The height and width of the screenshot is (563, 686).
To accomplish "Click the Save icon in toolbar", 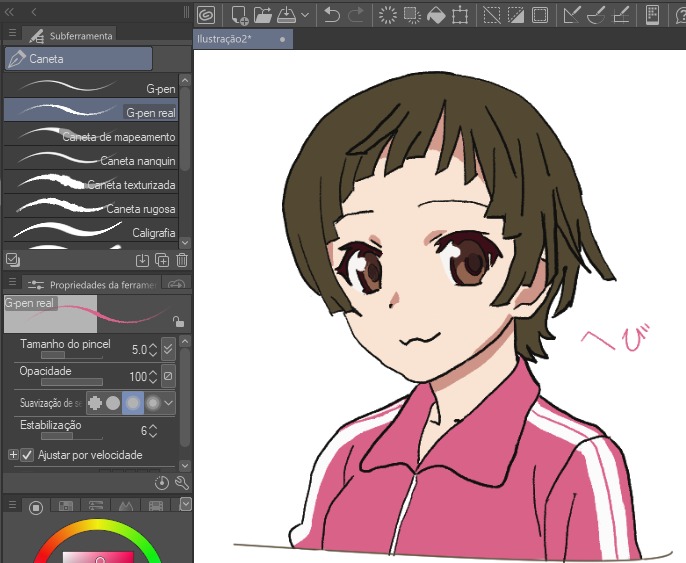I will coord(287,15).
